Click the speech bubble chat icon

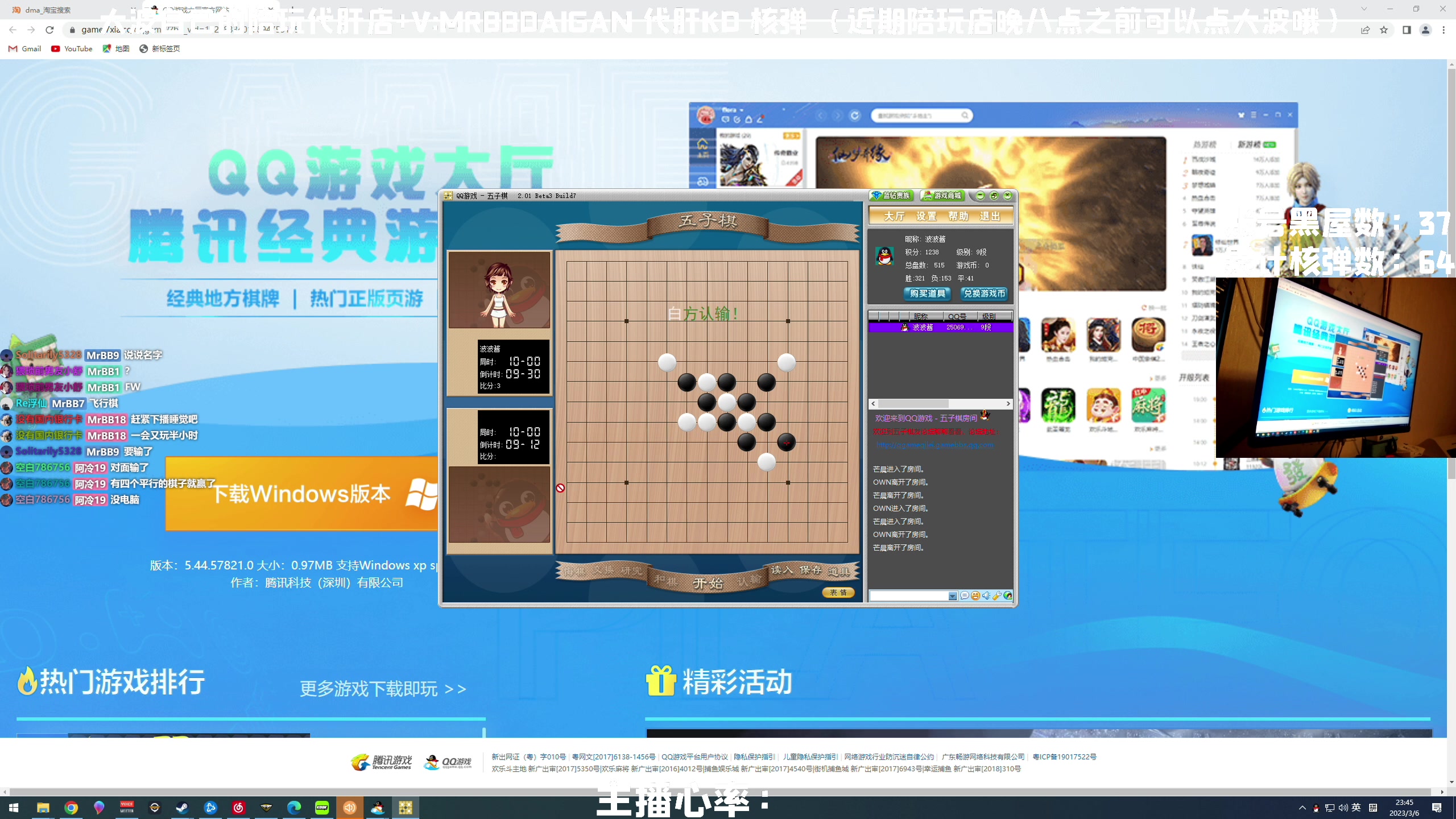pyautogui.click(x=965, y=596)
